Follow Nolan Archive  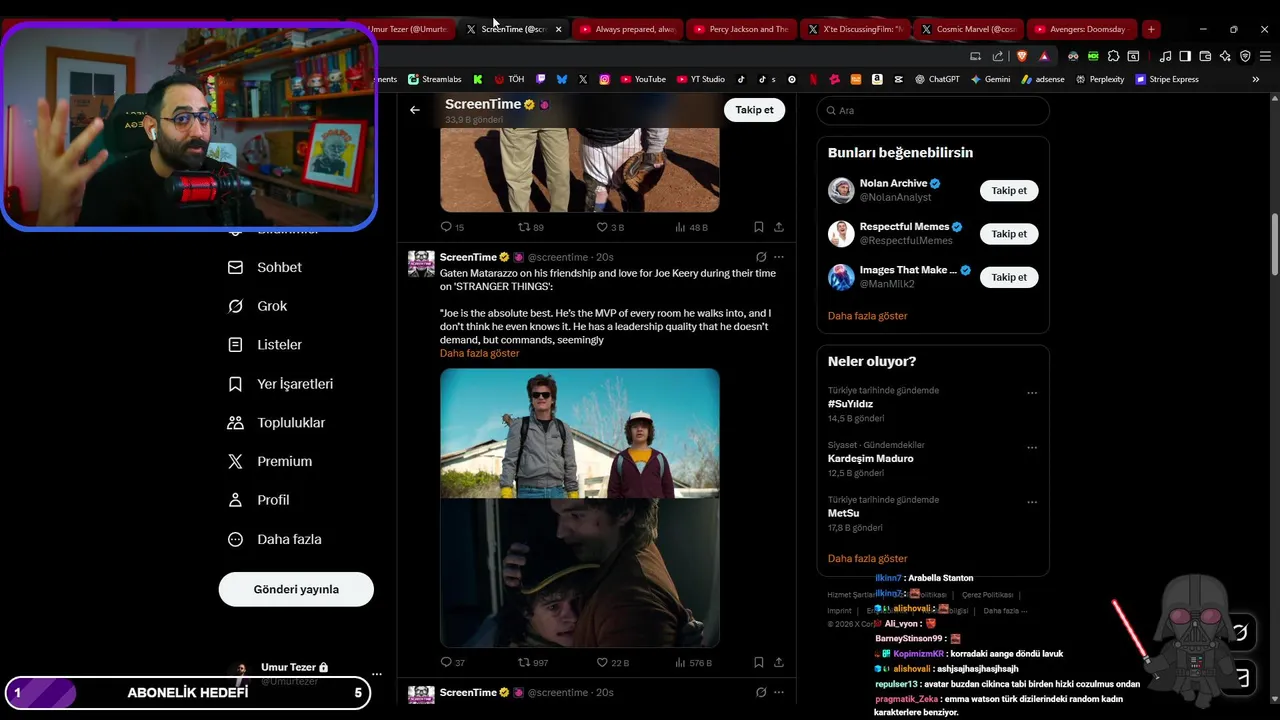click(x=1009, y=190)
